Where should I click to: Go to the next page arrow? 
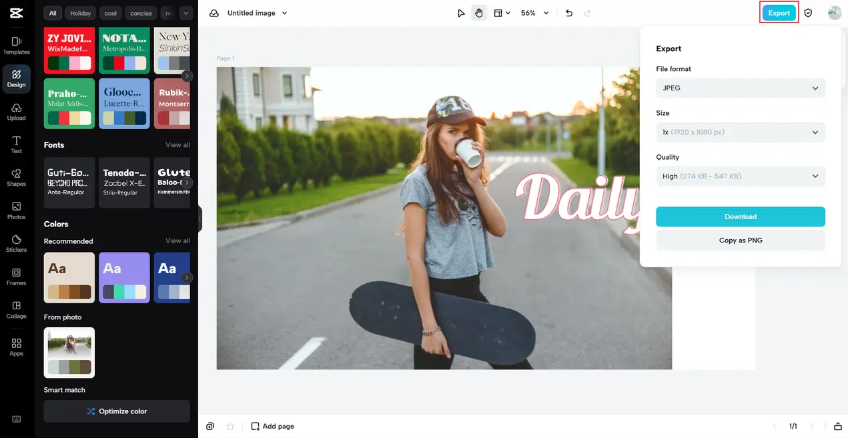[x=811, y=426]
